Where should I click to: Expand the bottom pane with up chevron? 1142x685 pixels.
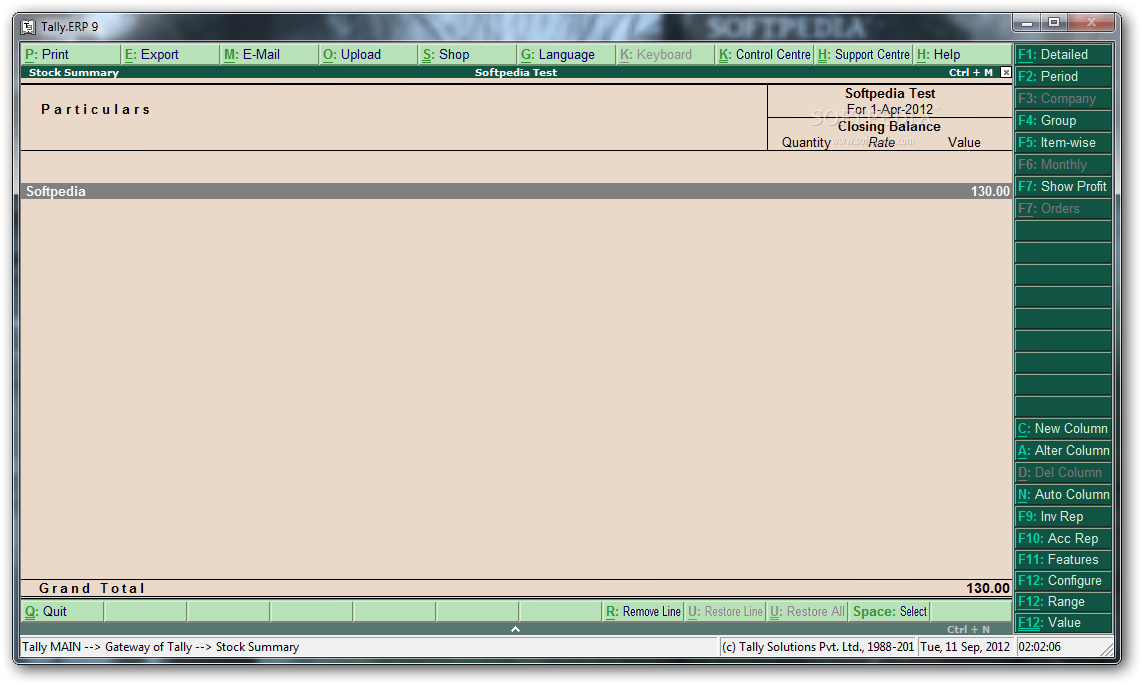pyautogui.click(x=515, y=629)
